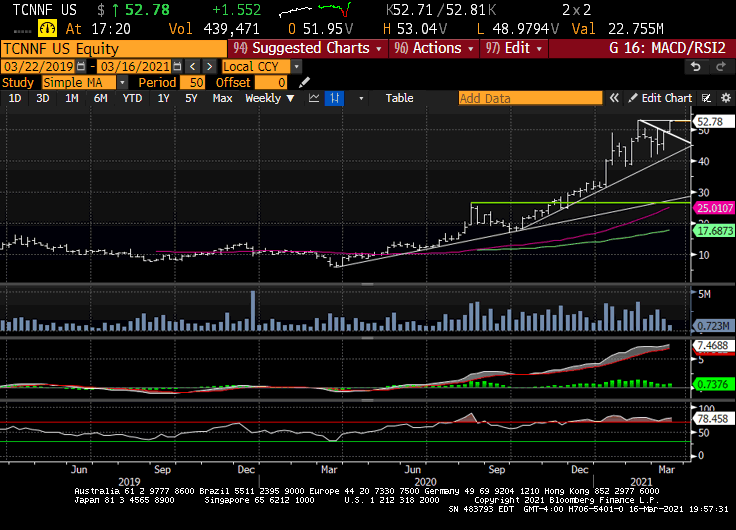The image size is (736, 530).
Task: Click the H 53.04 high value
Action: point(414,29)
